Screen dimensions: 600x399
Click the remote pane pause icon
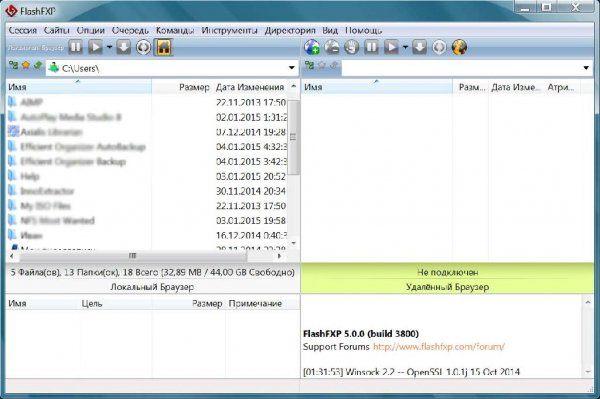tap(372, 47)
